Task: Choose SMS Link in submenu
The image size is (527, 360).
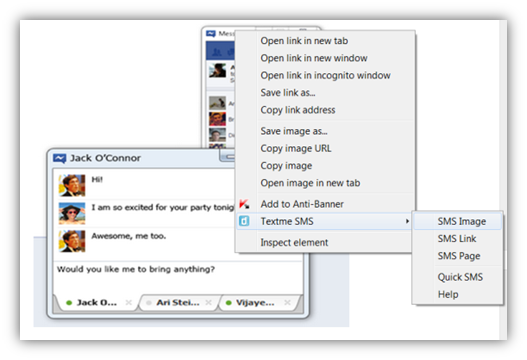Action: 458,239
